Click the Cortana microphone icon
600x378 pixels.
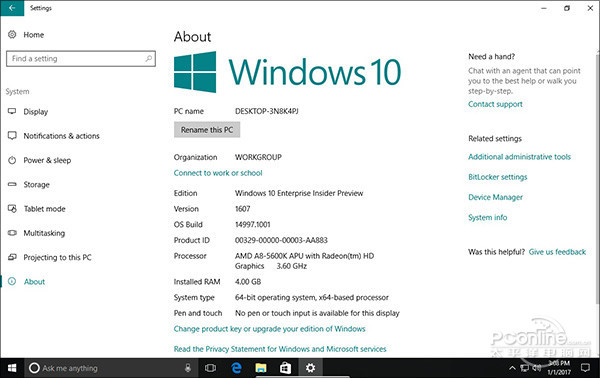pyautogui.click(x=188, y=368)
